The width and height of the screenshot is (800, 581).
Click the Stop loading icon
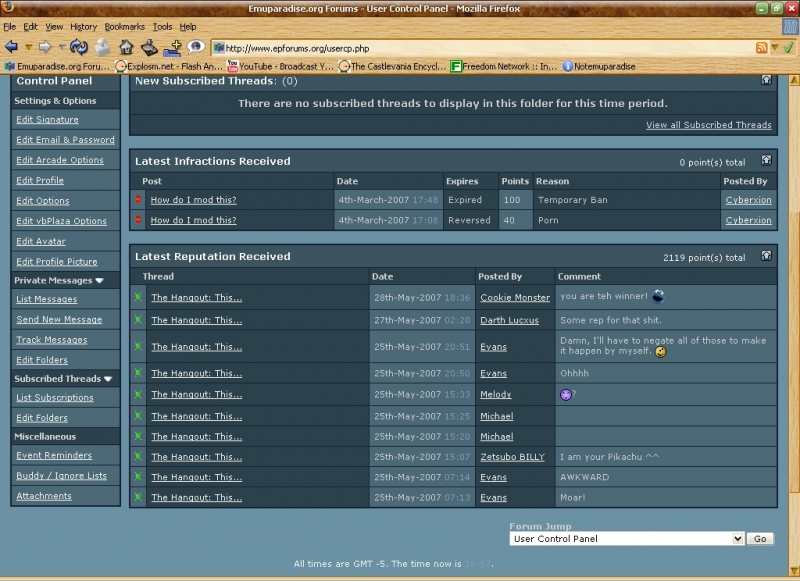click(103, 47)
